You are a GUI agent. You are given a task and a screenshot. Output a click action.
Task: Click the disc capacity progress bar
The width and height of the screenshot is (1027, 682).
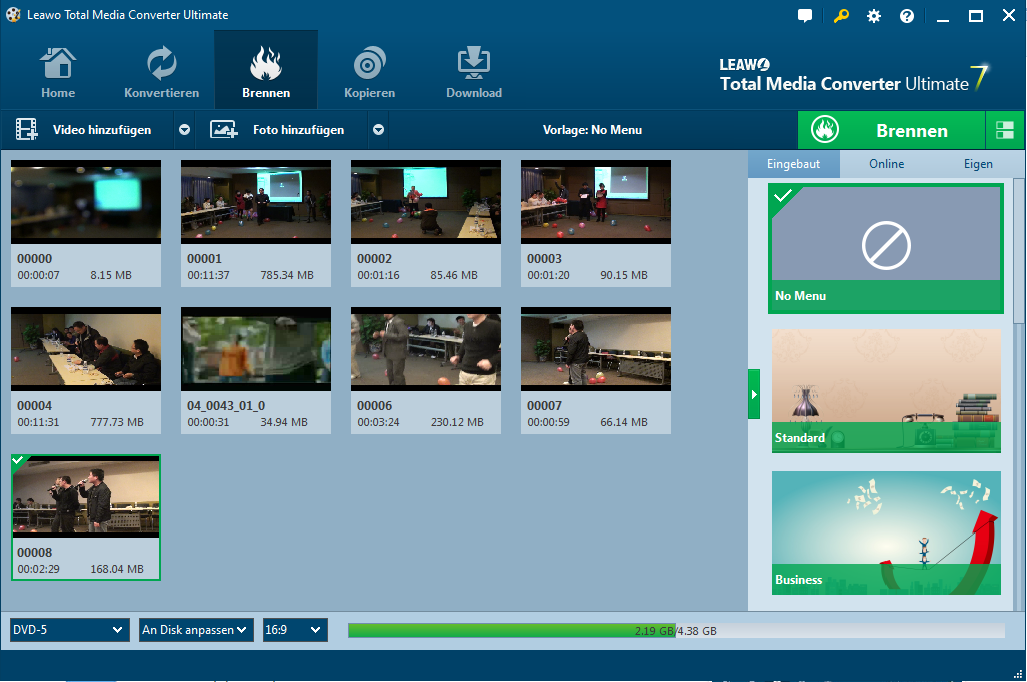pyautogui.click(x=675, y=630)
